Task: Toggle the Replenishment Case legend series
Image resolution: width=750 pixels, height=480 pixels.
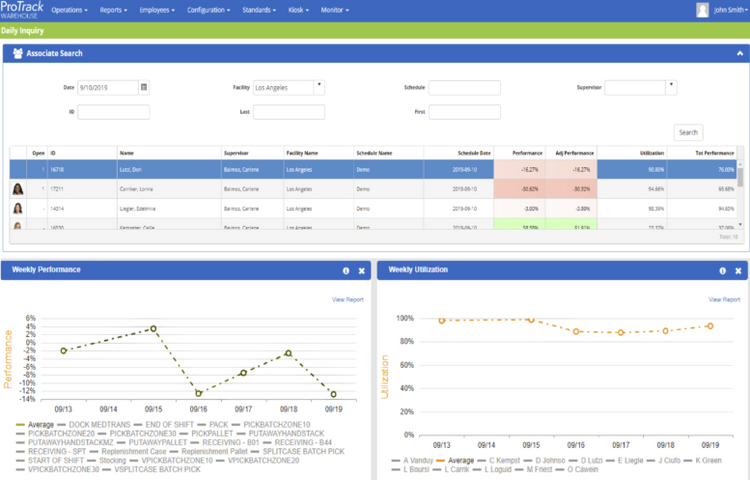Action: click(x=128, y=451)
